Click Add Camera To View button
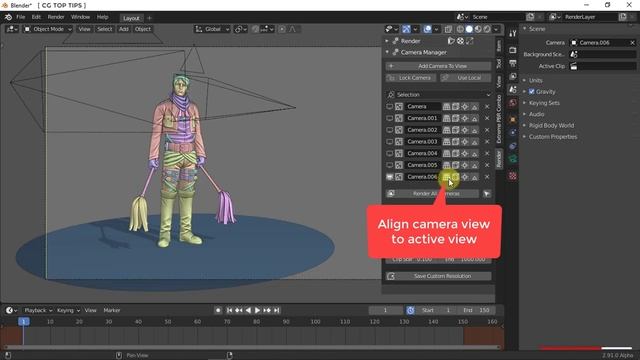 pos(438,66)
